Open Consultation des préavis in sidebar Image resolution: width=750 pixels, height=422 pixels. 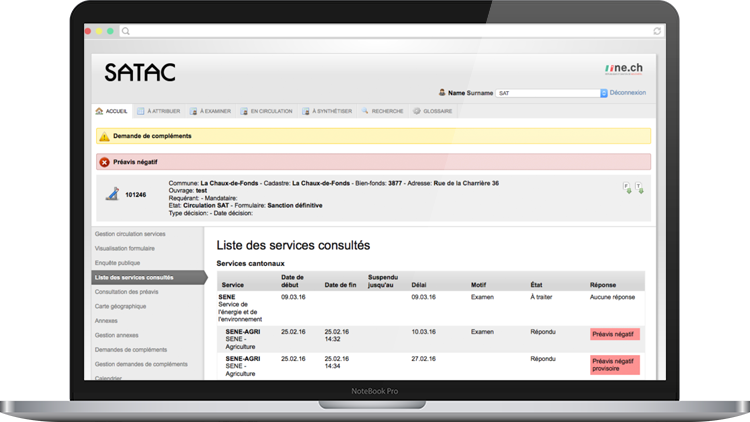point(126,292)
